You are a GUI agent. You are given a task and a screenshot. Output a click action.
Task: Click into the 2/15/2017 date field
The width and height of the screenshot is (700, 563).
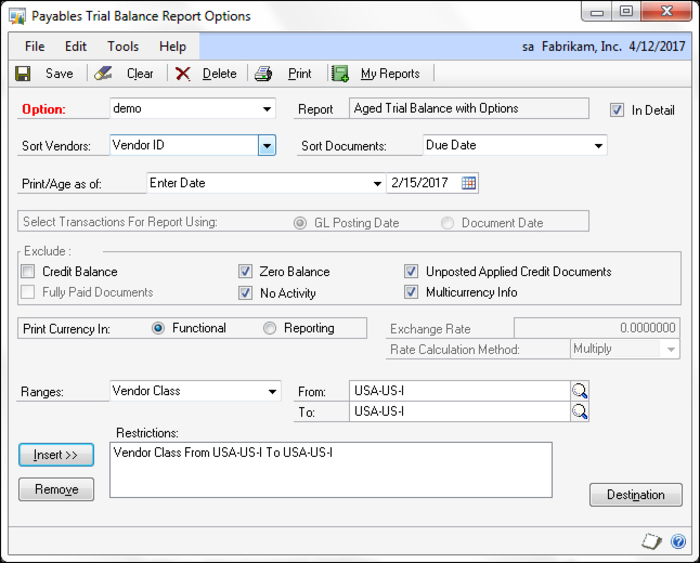424,183
